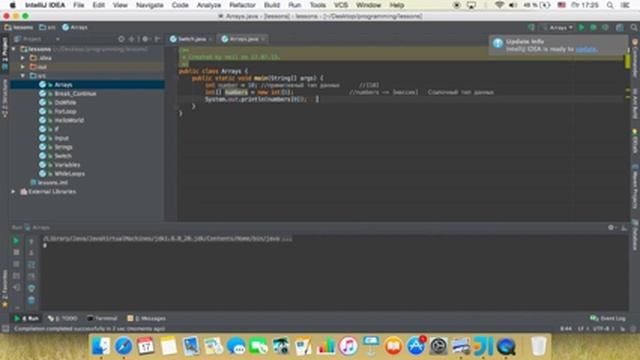Screen dimensions: 640x360
Task: Open the Run panel settings gear
Action: click(x=611, y=228)
